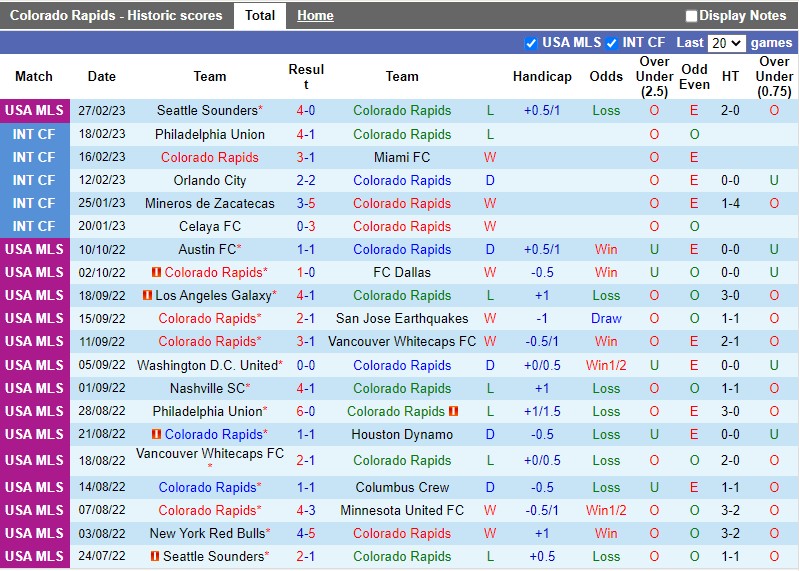Switch to the Total tab
The height and width of the screenshot is (571, 799).
pos(260,16)
